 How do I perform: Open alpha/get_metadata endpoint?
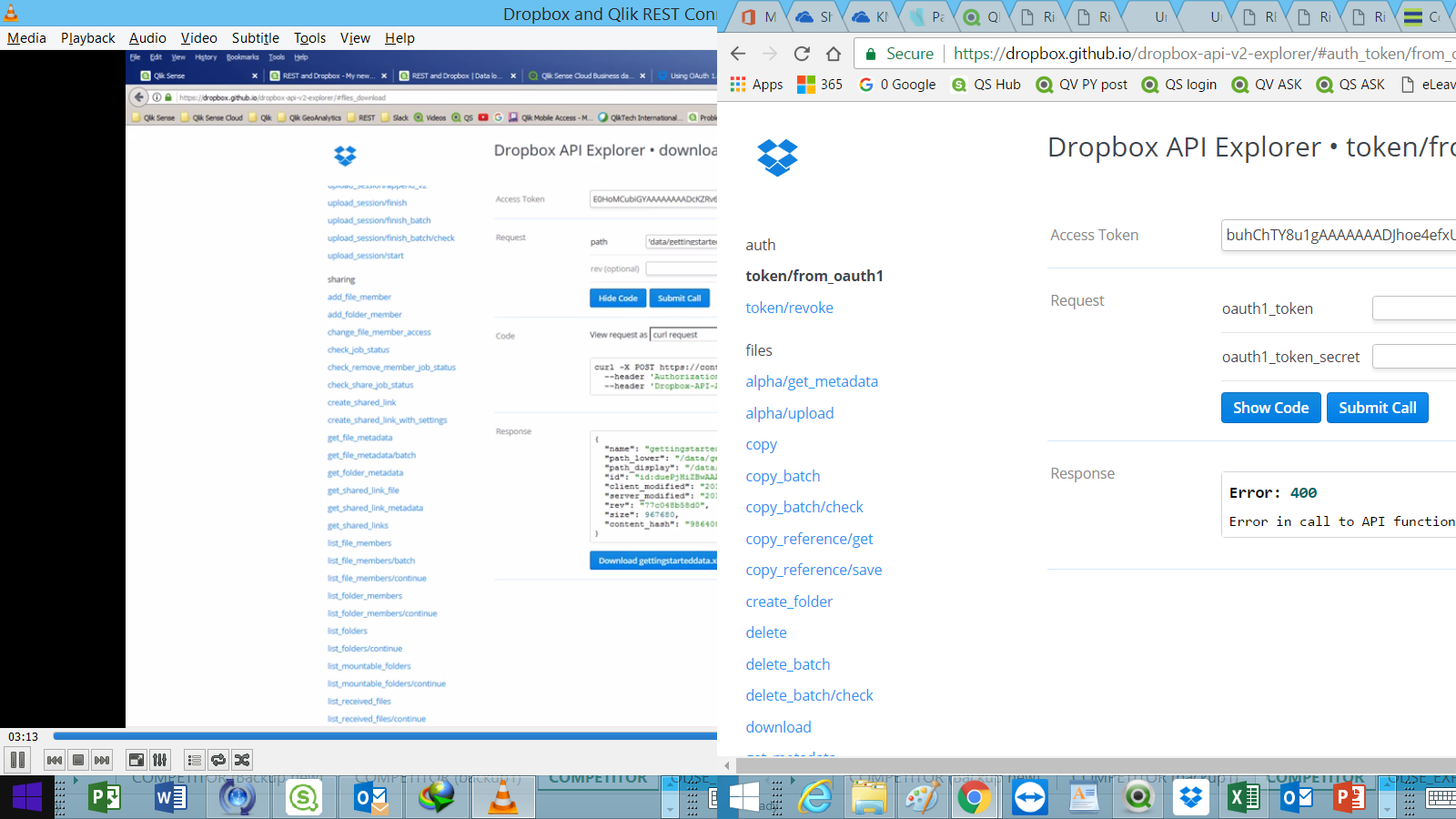point(812,381)
